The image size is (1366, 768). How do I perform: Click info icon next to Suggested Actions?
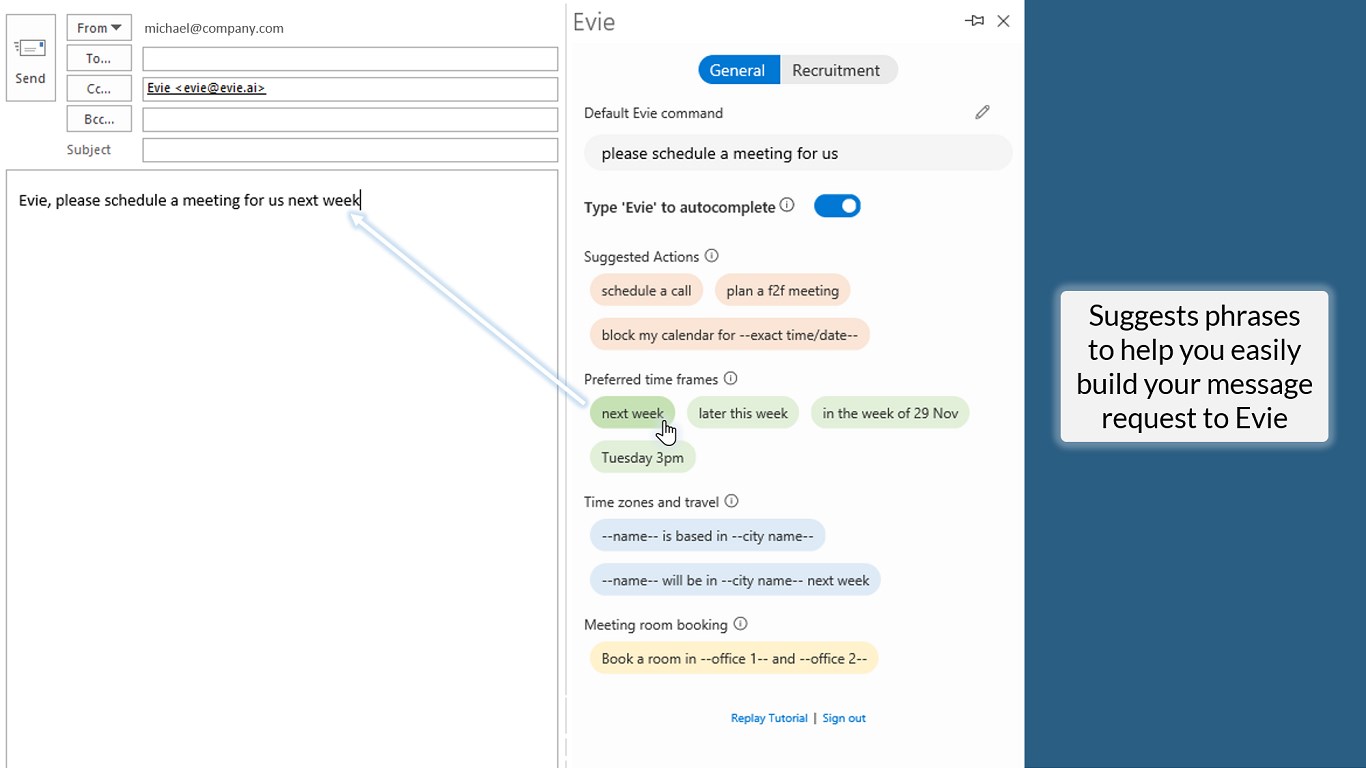click(x=711, y=256)
